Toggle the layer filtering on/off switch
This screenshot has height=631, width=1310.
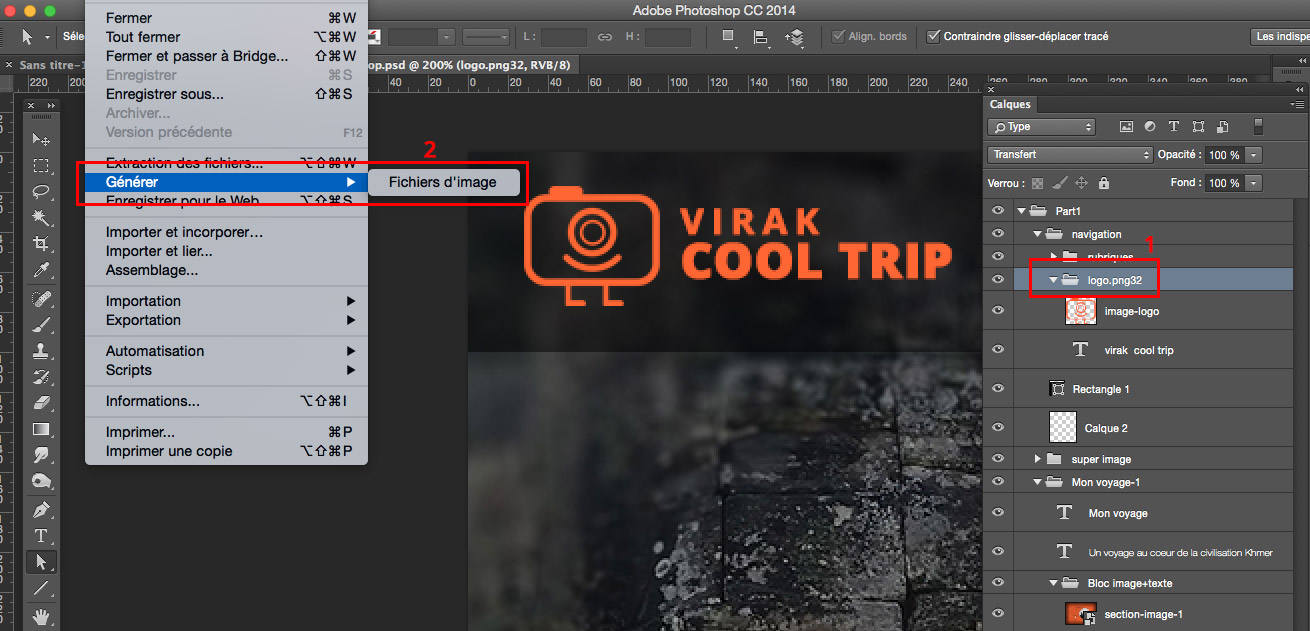click(1259, 127)
